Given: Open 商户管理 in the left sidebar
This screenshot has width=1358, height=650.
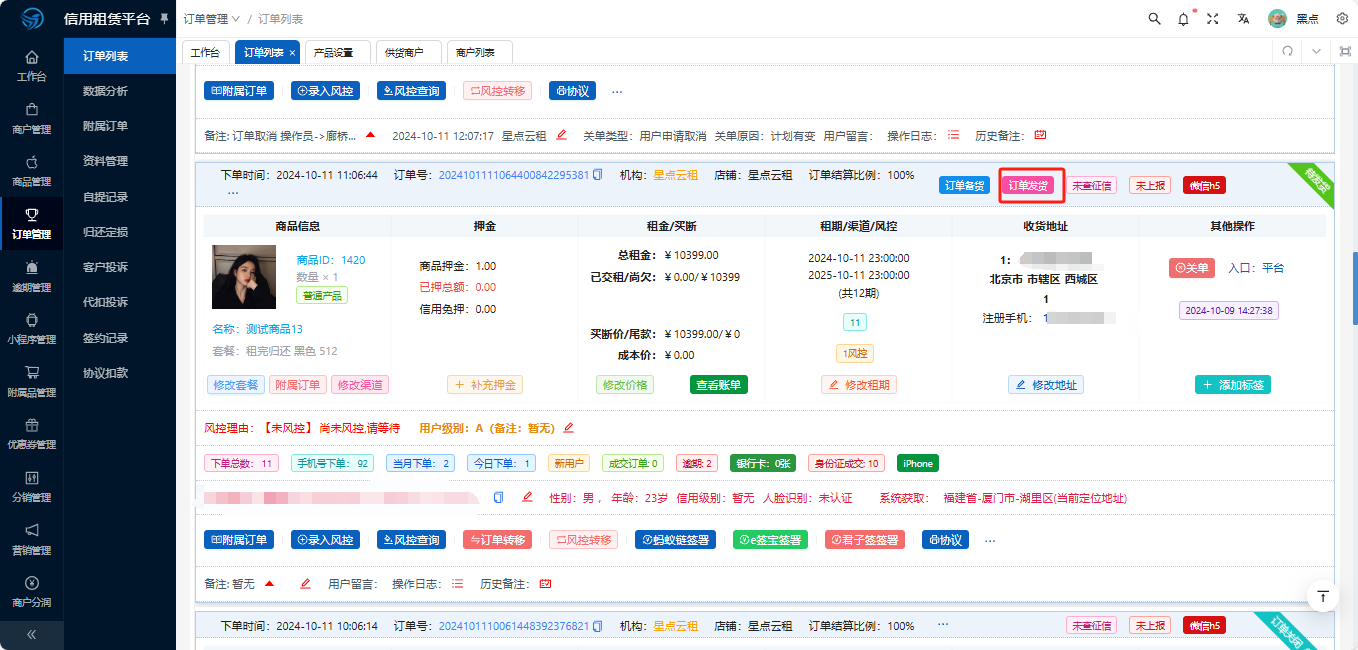Looking at the screenshot, I should coord(32,118).
